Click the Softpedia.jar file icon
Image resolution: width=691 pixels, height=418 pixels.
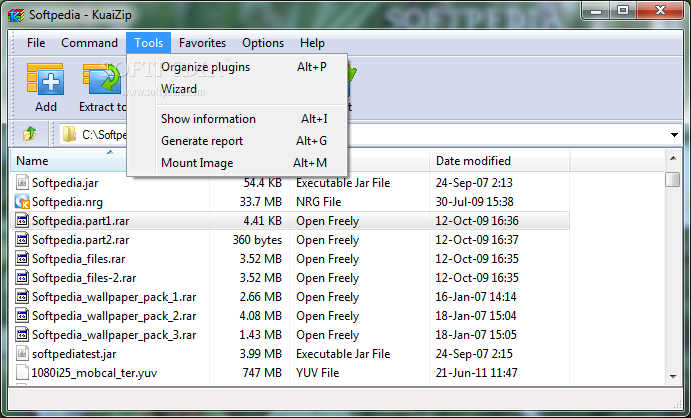click(x=22, y=182)
